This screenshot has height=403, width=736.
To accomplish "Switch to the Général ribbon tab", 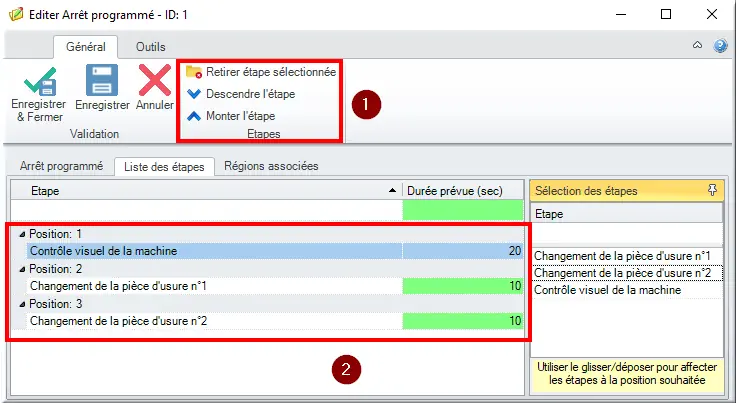I will (85, 47).
